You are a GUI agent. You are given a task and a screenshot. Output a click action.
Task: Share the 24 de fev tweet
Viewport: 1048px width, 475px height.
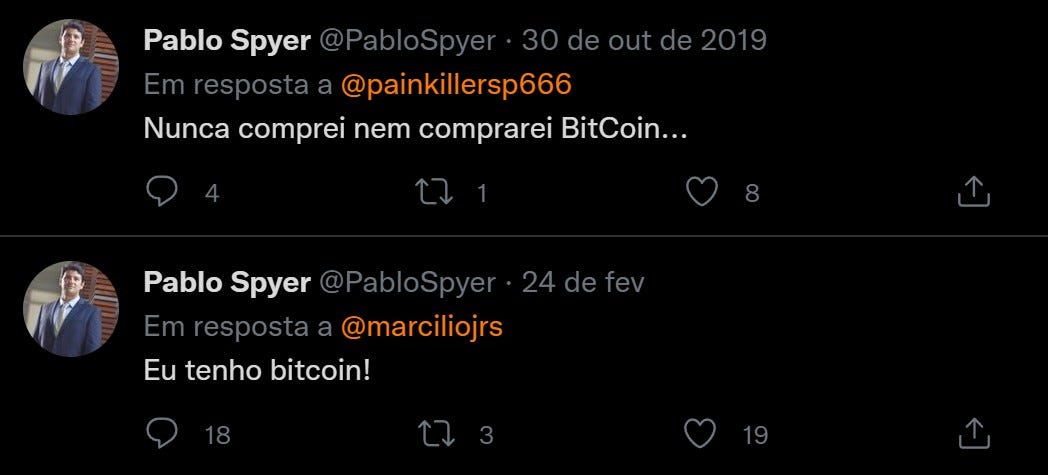pos(973,433)
